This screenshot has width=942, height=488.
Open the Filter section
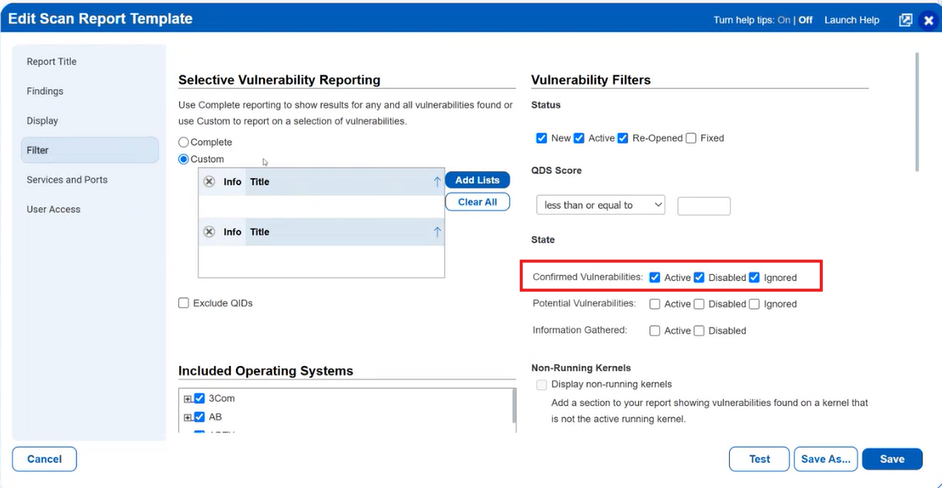[x=90, y=150]
